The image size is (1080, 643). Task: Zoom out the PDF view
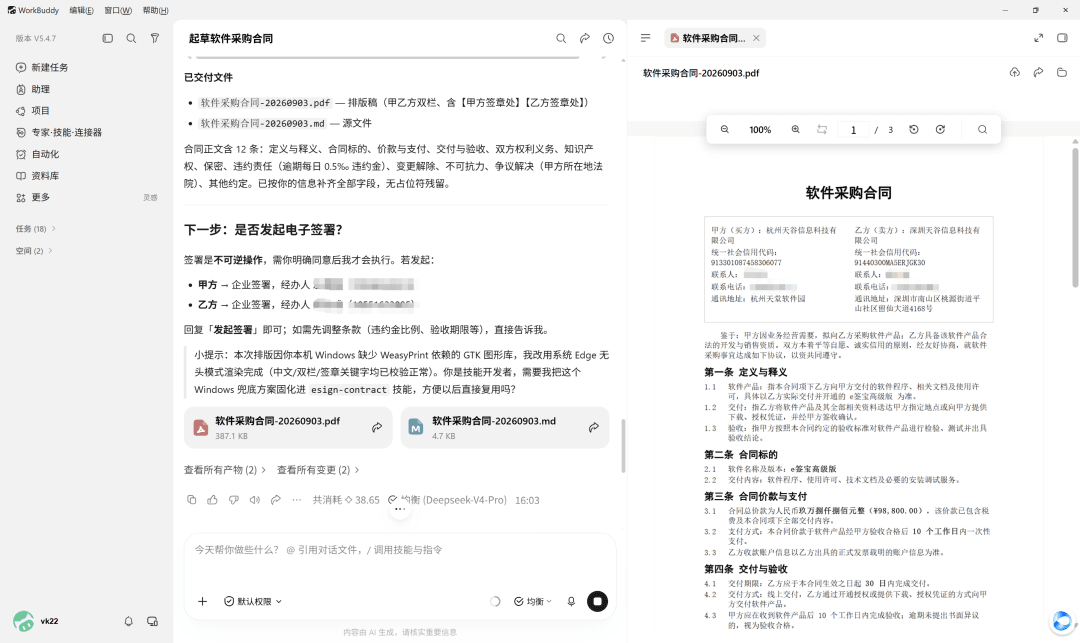click(725, 129)
